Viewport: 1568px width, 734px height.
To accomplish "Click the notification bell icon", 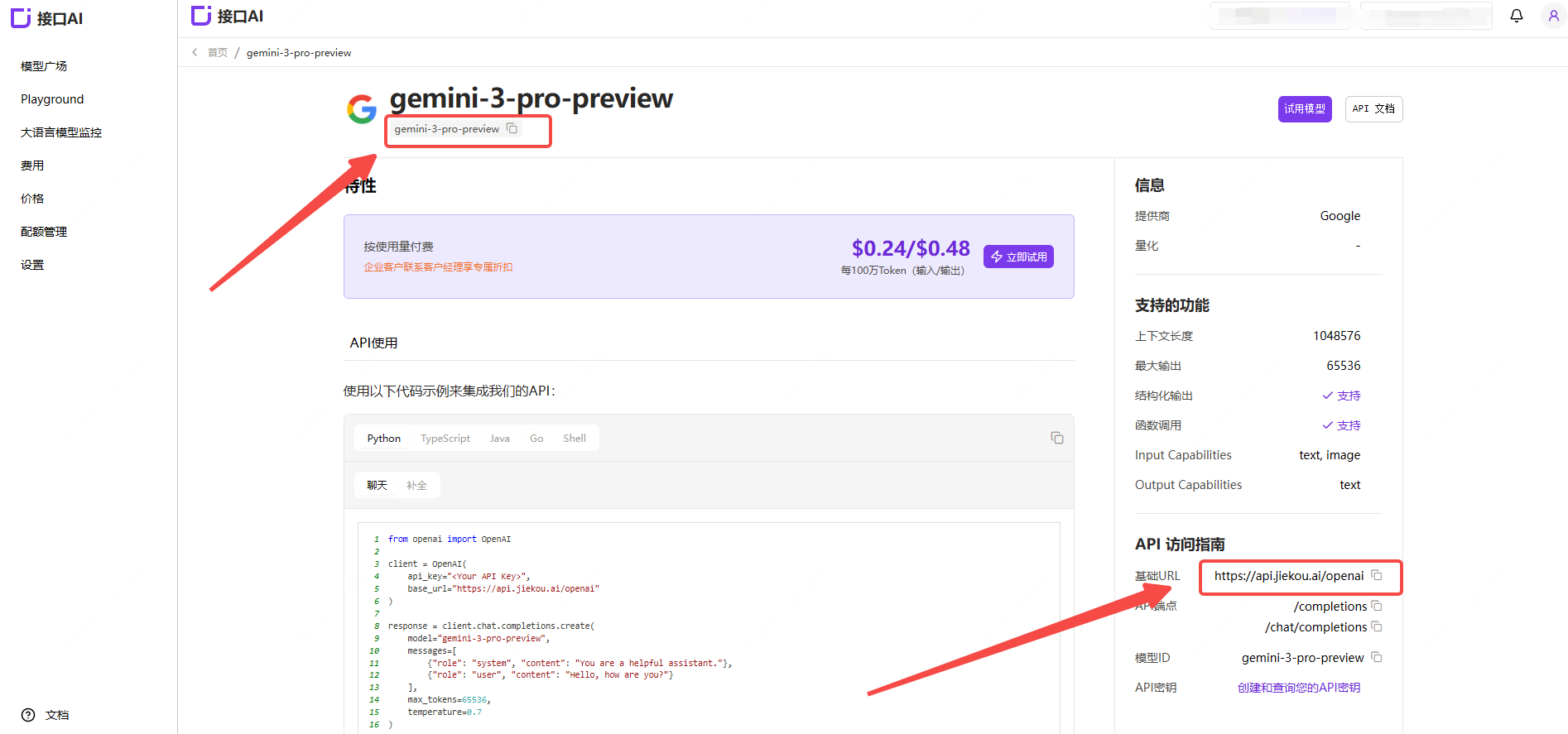I will [x=1517, y=16].
